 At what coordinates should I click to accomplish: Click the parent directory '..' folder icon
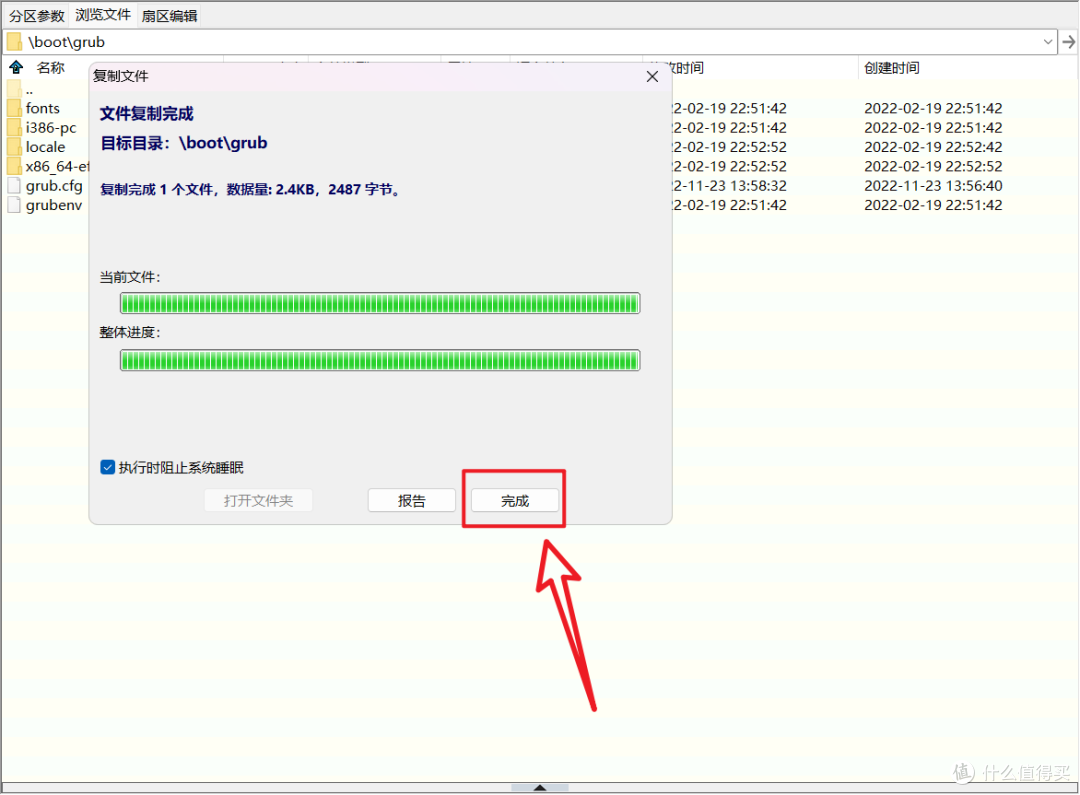point(14,89)
